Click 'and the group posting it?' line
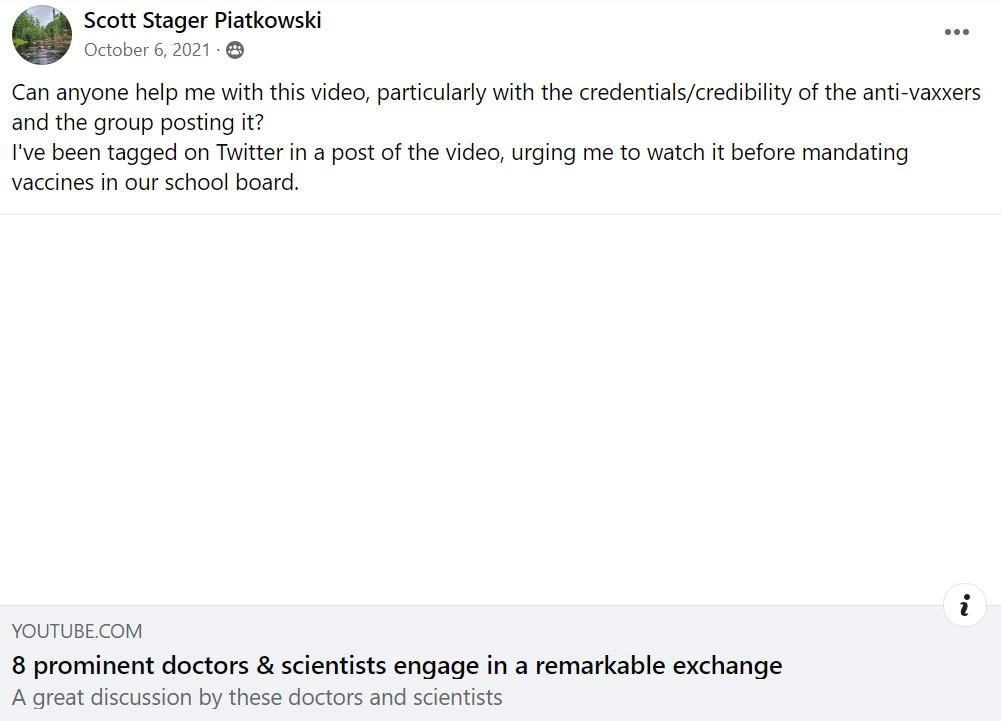This screenshot has height=721, width=1001. [137, 123]
